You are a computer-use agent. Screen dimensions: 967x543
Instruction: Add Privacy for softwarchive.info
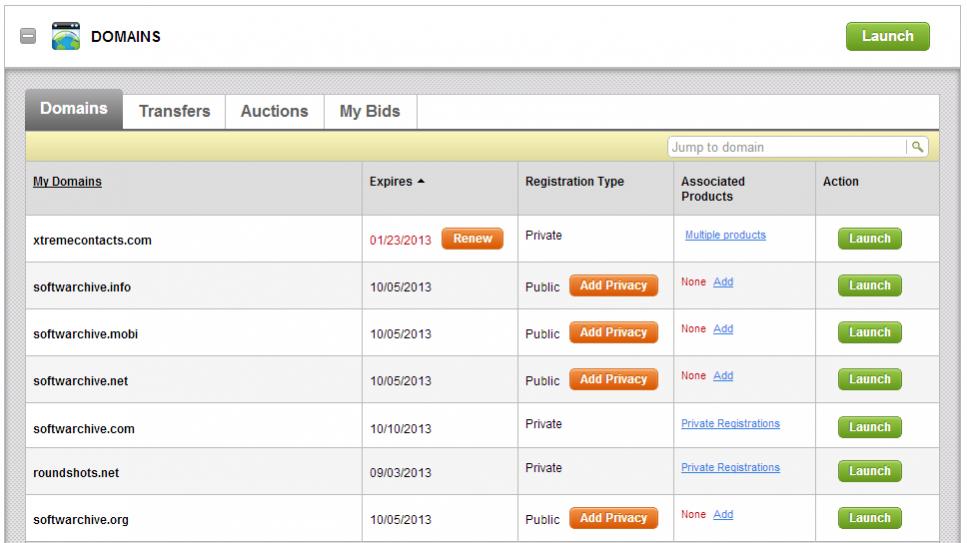pyautogui.click(x=613, y=286)
